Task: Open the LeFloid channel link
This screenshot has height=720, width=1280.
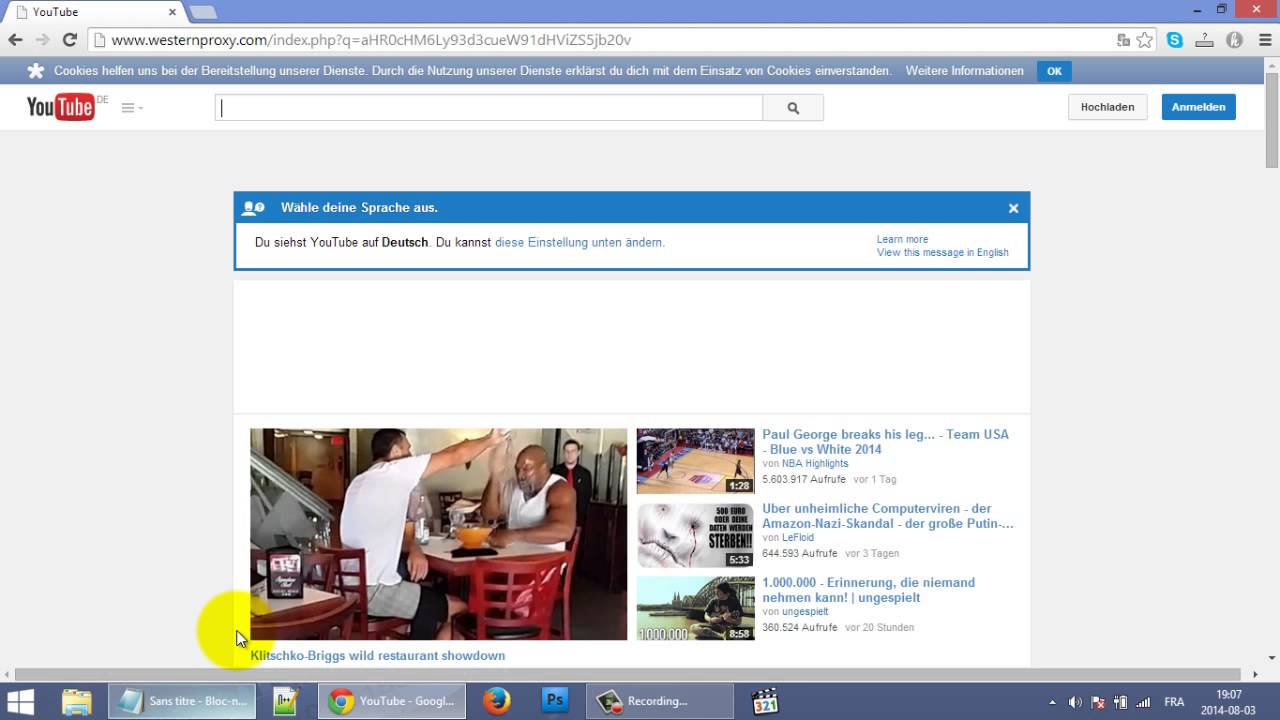Action: (797, 537)
